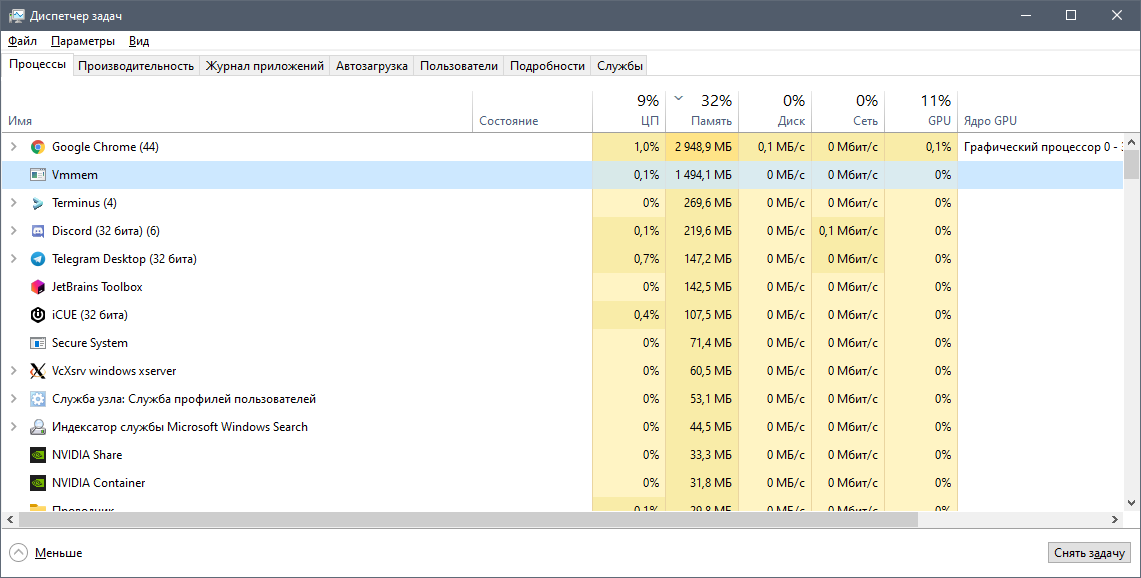Sort by the Состояние column header

[x=533, y=112]
